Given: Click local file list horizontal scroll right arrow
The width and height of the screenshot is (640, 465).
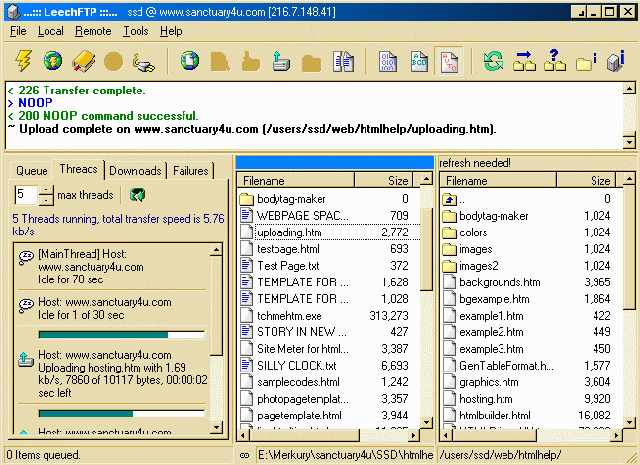Looking at the screenshot, I should pyautogui.click(x=413, y=436).
